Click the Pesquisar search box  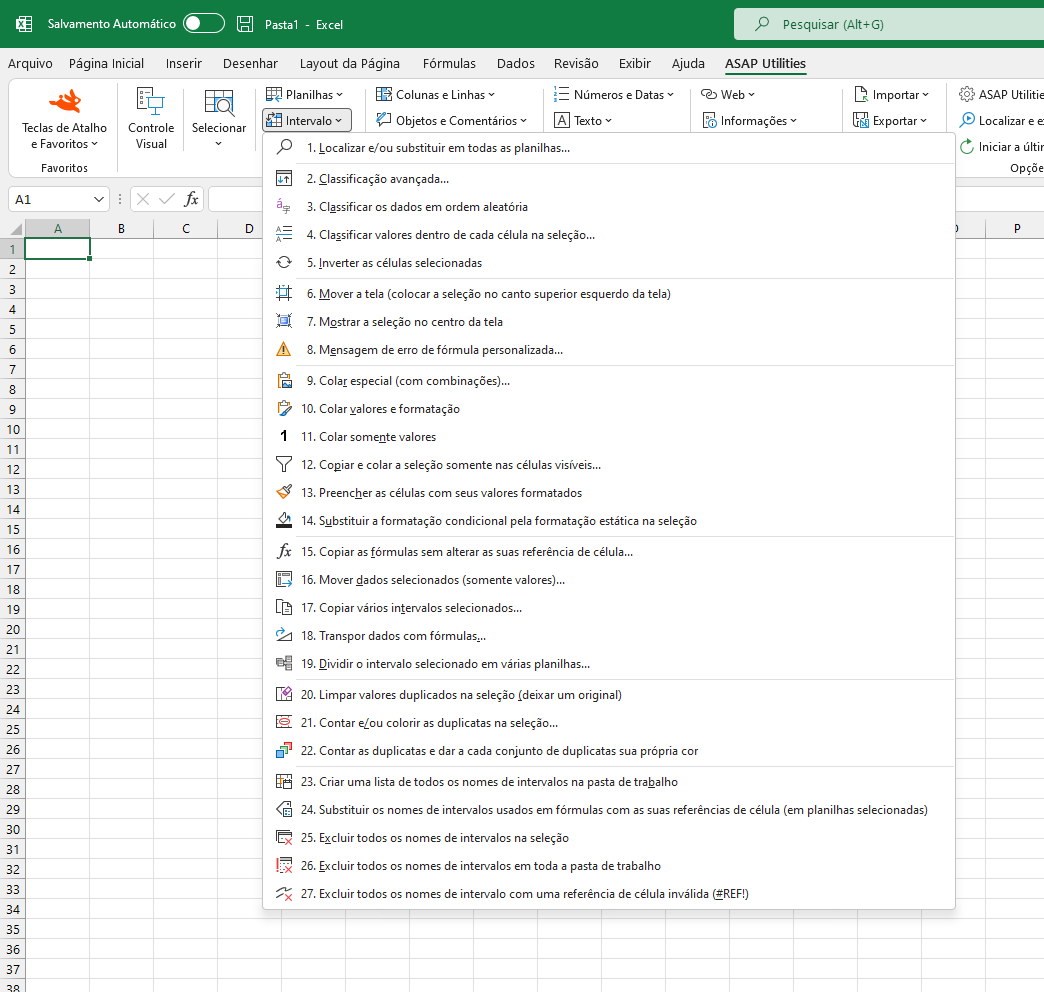tap(889, 24)
